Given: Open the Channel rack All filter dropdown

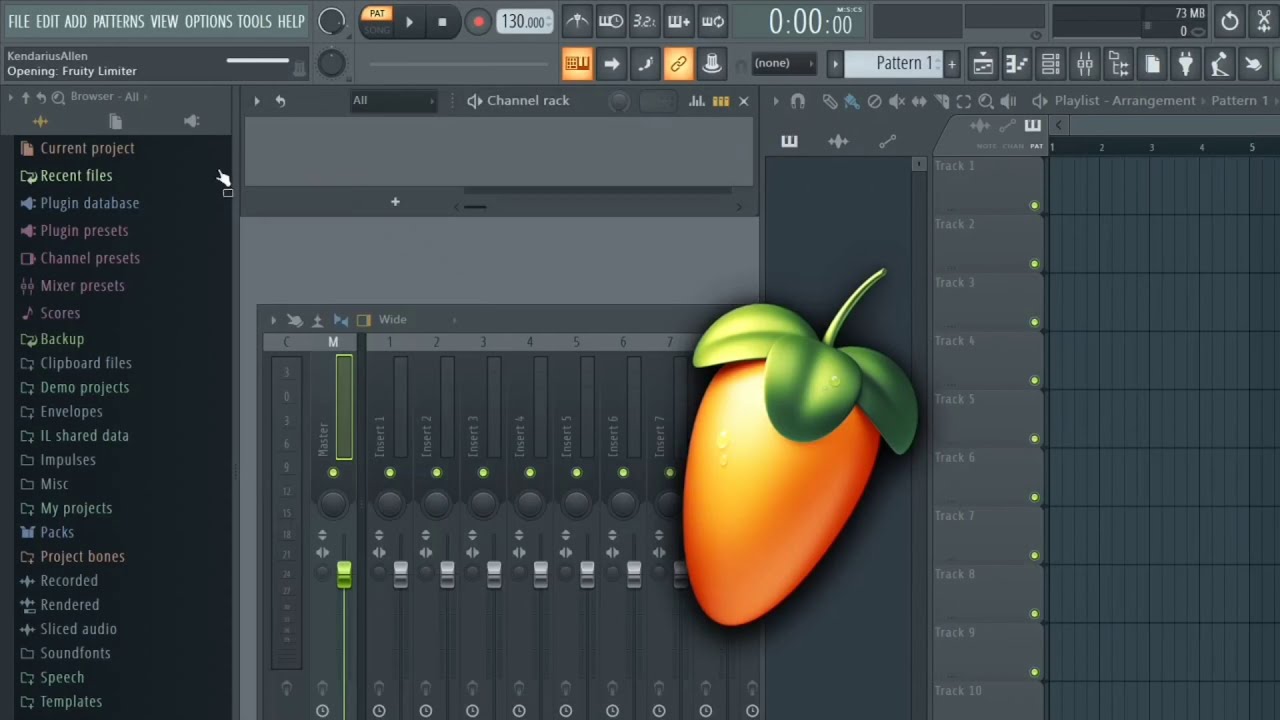Looking at the screenshot, I should [394, 100].
